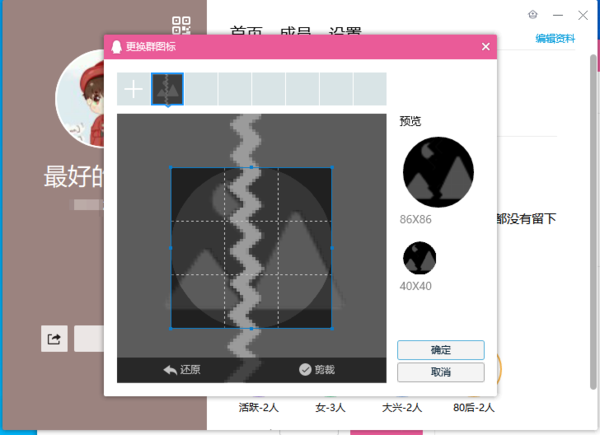
Task: Click the share icon button in group window
Action: (54, 339)
